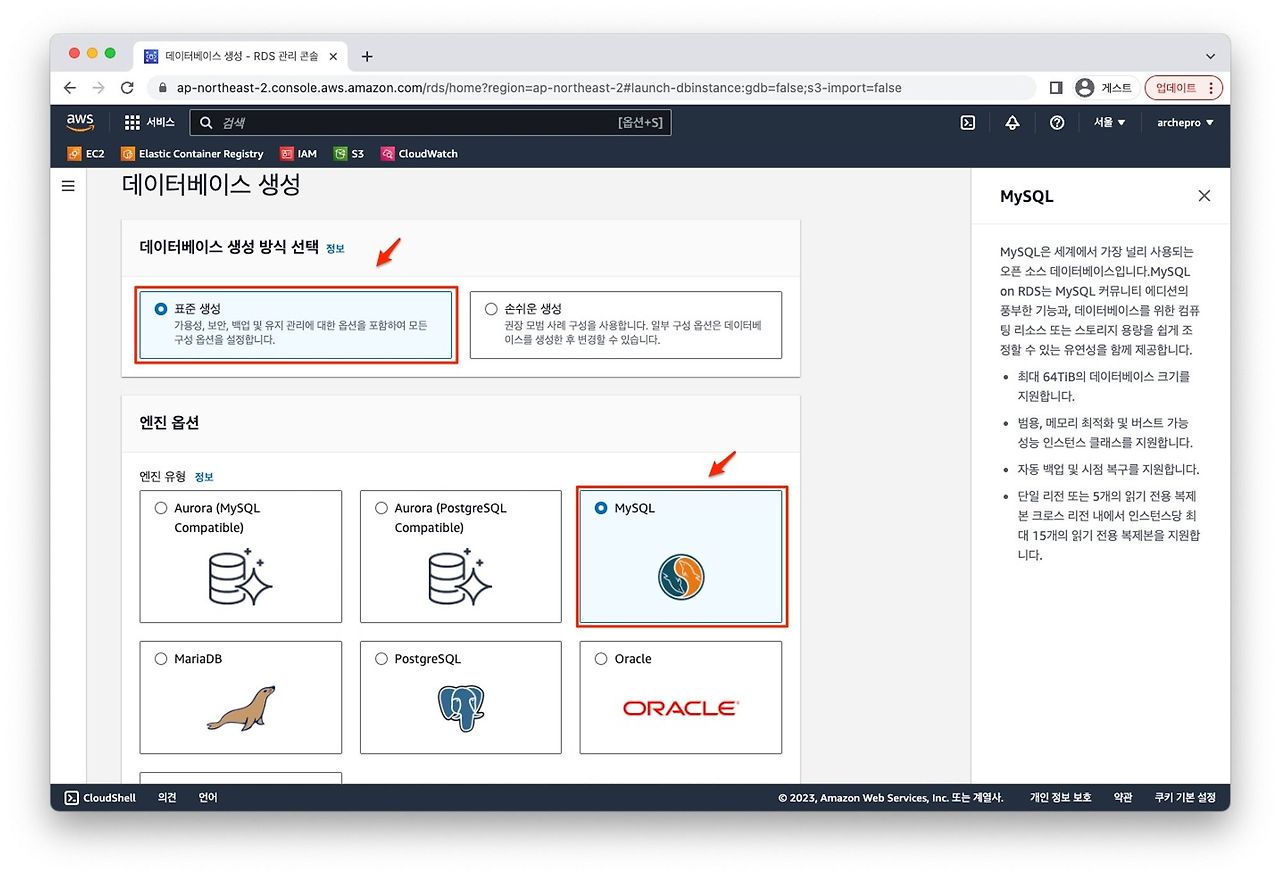This screenshot has width=1280, height=877.
Task: Click the MySQL heading in info panel
Action: click(x=1027, y=196)
